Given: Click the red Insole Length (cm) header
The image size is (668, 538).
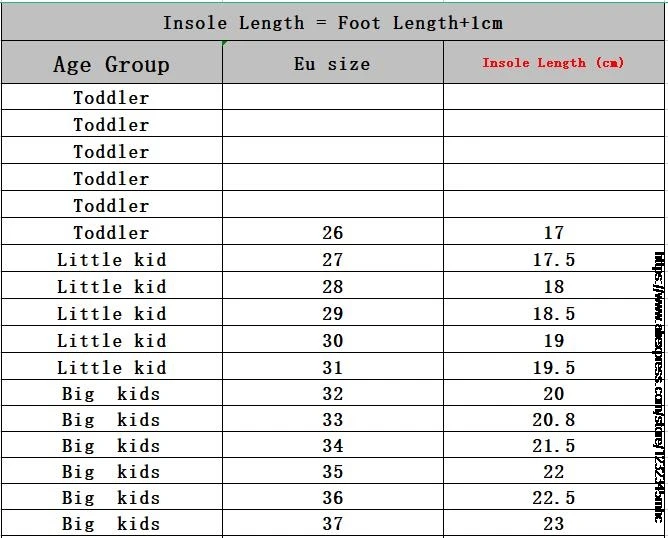Looking at the screenshot, I should click(x=553, y=63).
